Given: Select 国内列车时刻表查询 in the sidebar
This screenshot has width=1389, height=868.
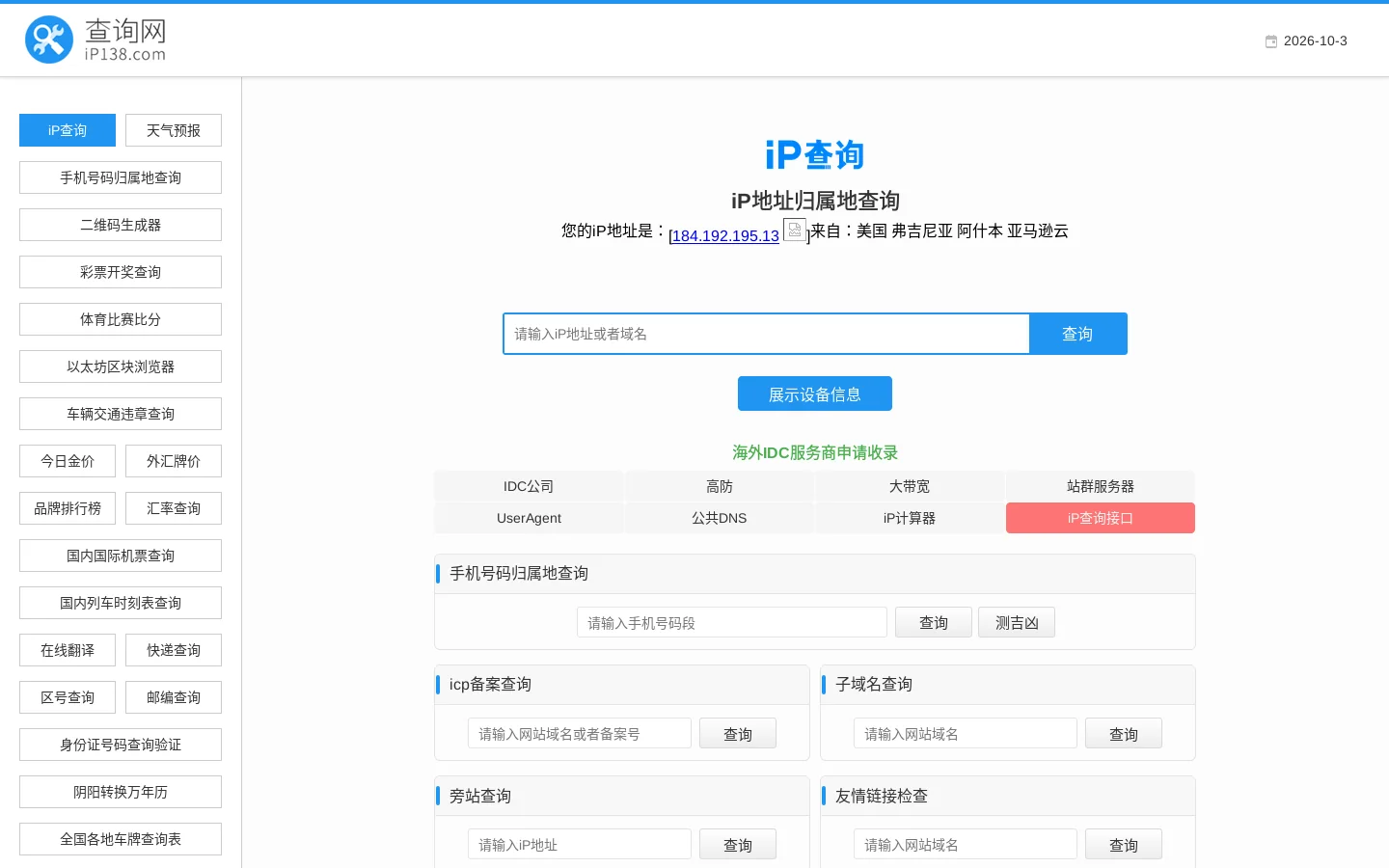Looking at the screenshot, I should pyautogui.click(x=121, y=603).
